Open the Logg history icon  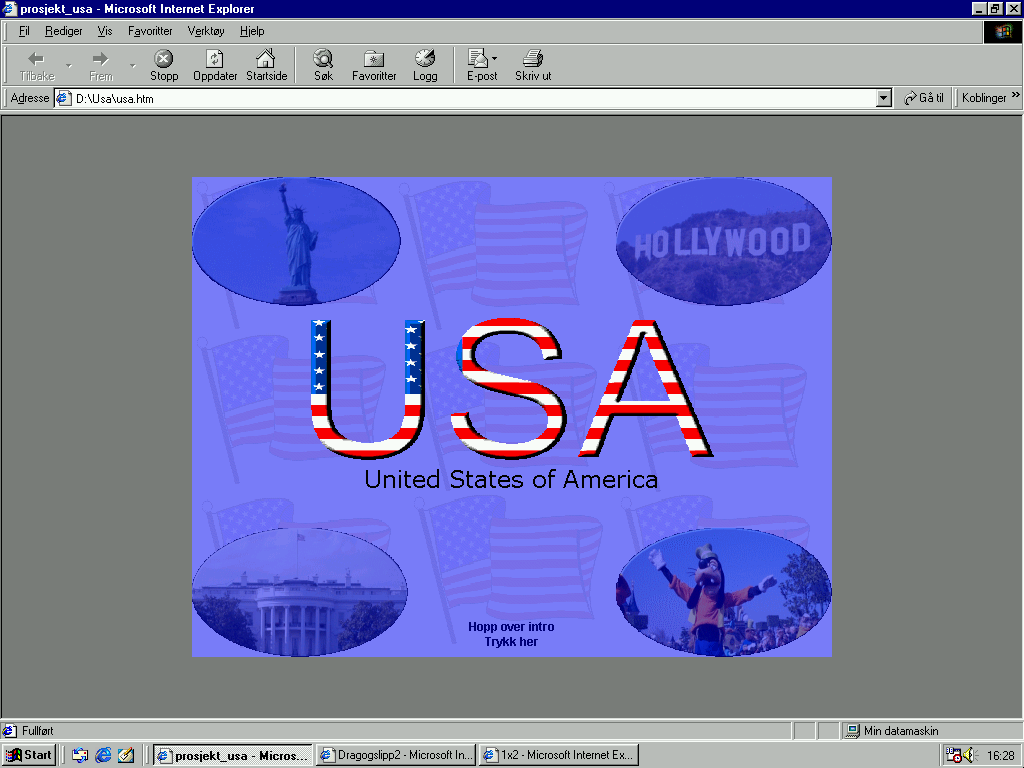425,59
